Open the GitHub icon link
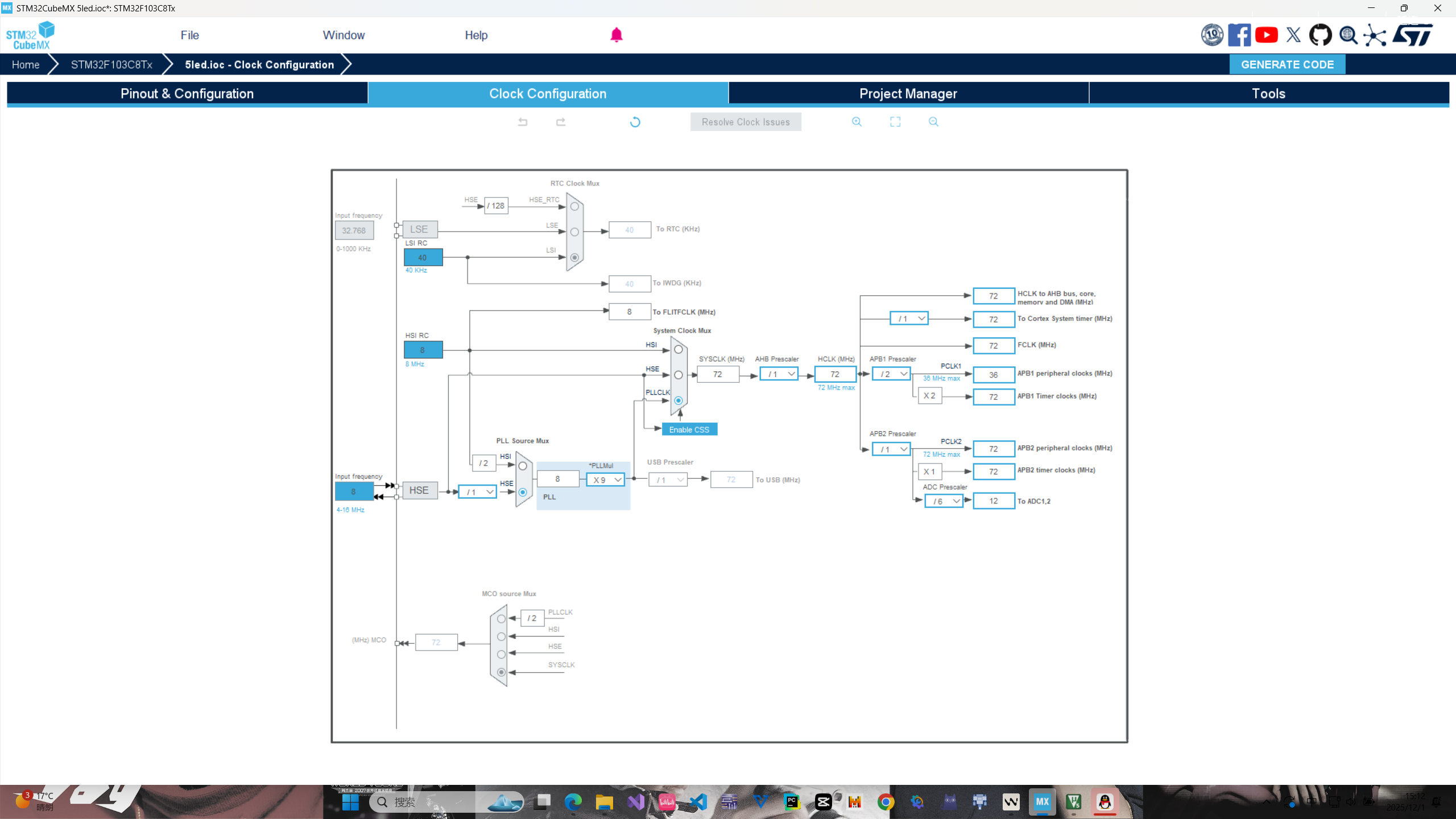The height and width of the screenshot is (819, 1456). tap(1320, 35)
